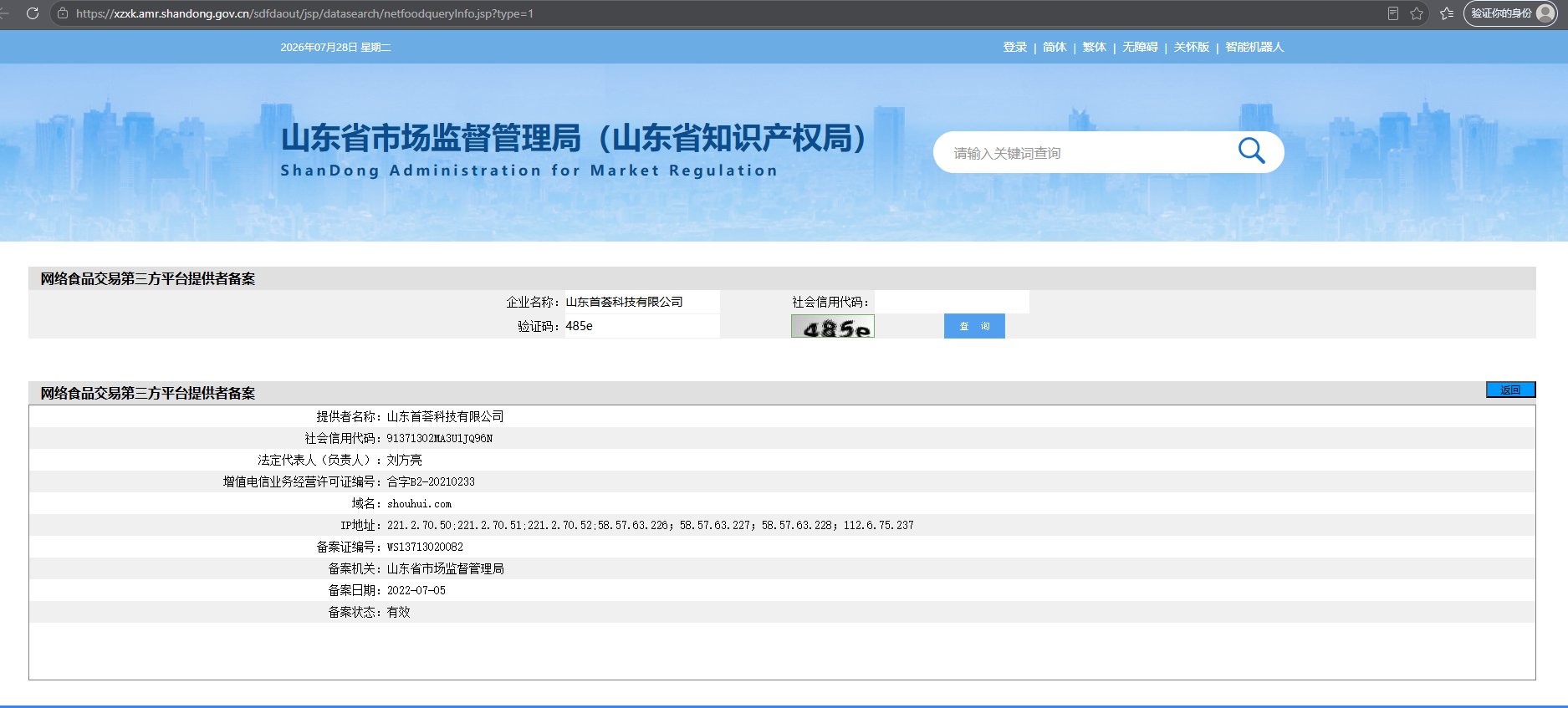Click the upper 网络食品交易第三方平台提供者备案 heading
This screenshot has height=708, width=1568.
(x=148, y=278)
